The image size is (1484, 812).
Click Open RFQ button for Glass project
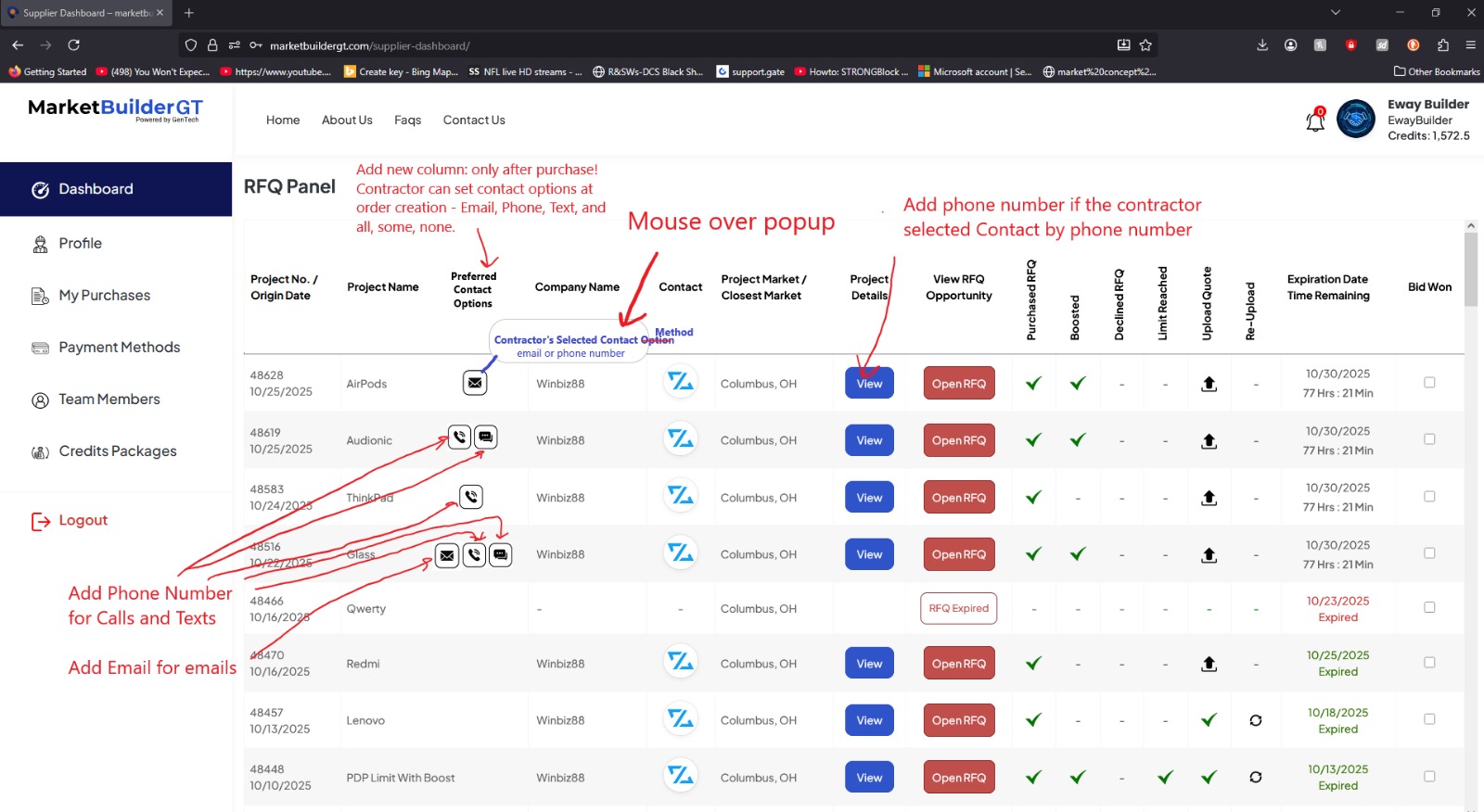coord(958,554)
